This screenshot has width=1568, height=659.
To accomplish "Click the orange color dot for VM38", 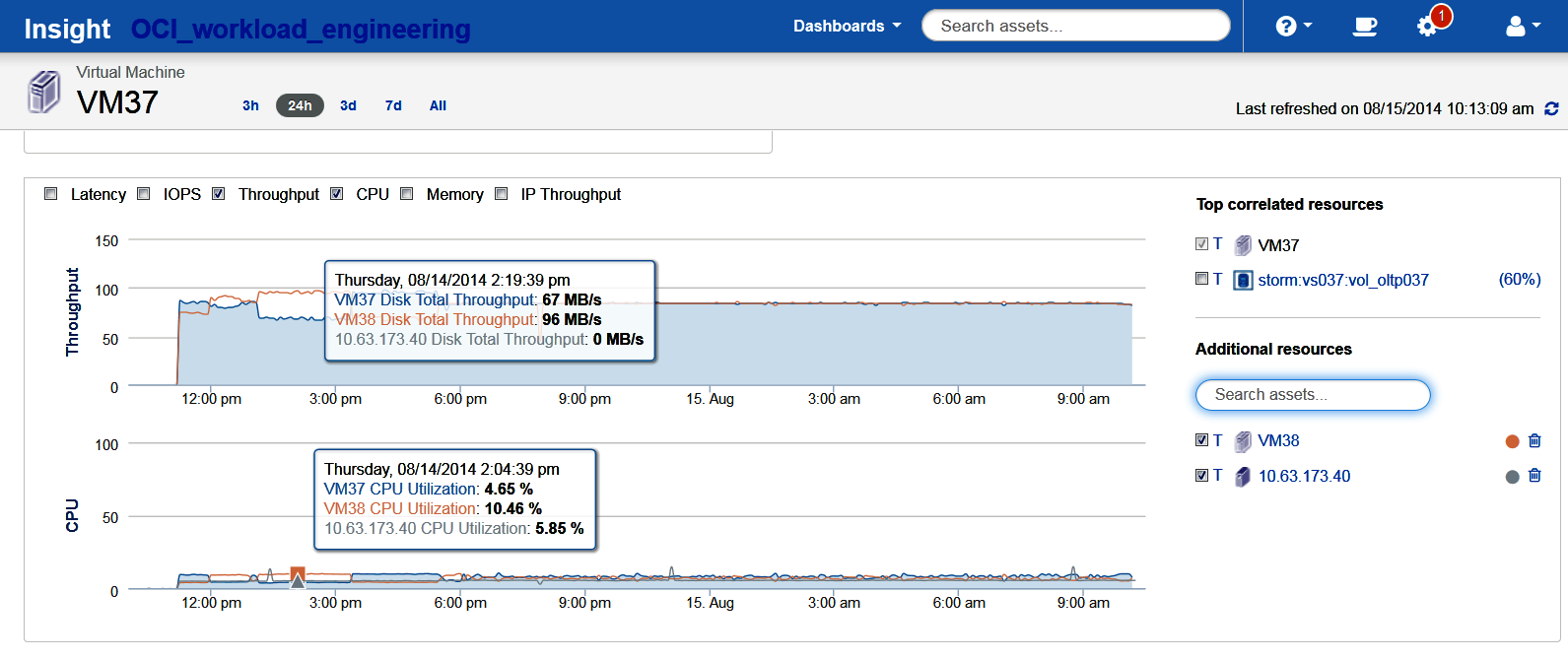I will pyautogui.click(x=1512, y=441).
